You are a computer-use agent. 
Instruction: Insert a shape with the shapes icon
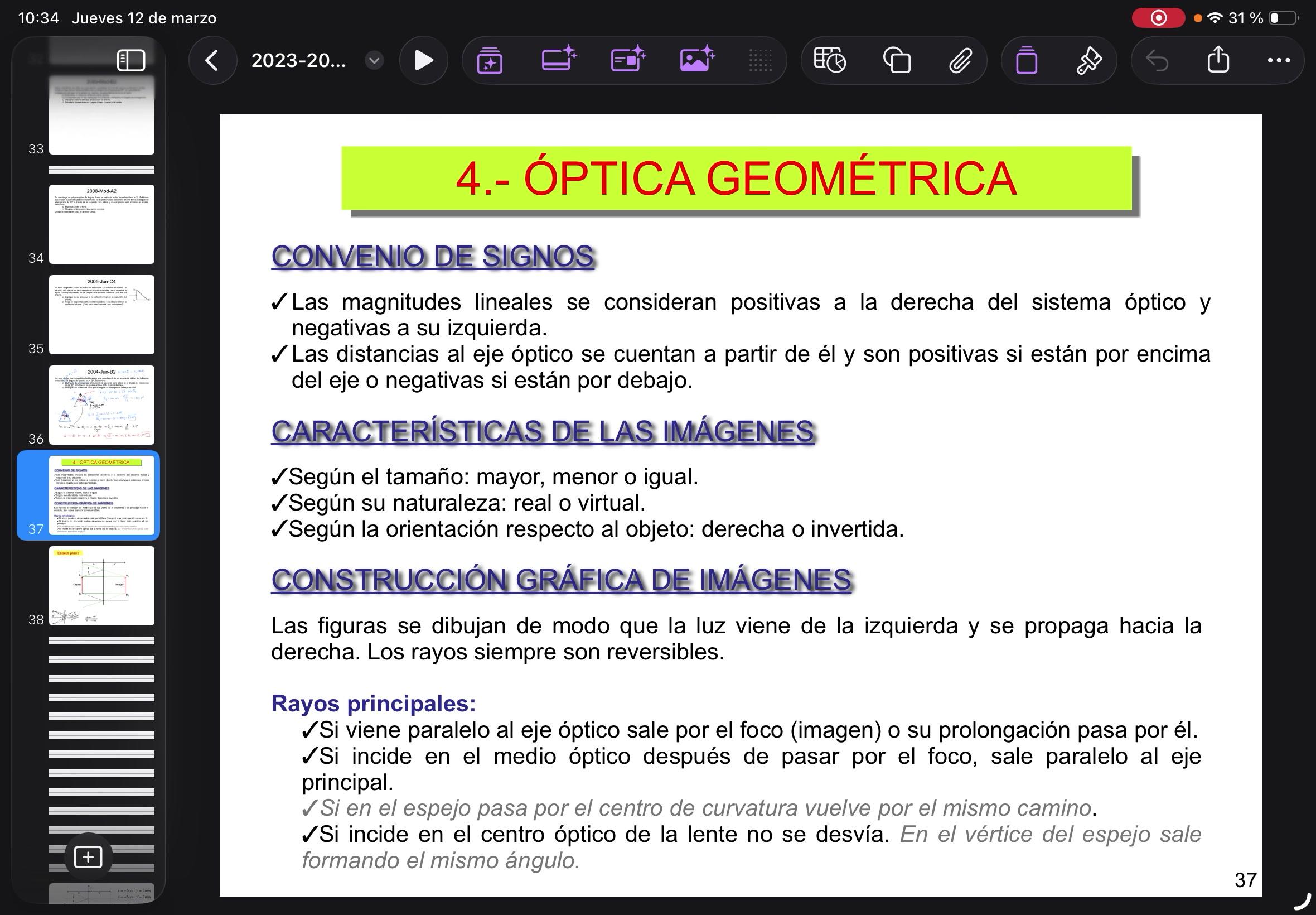pyautogui.click(x=897, y=60)
